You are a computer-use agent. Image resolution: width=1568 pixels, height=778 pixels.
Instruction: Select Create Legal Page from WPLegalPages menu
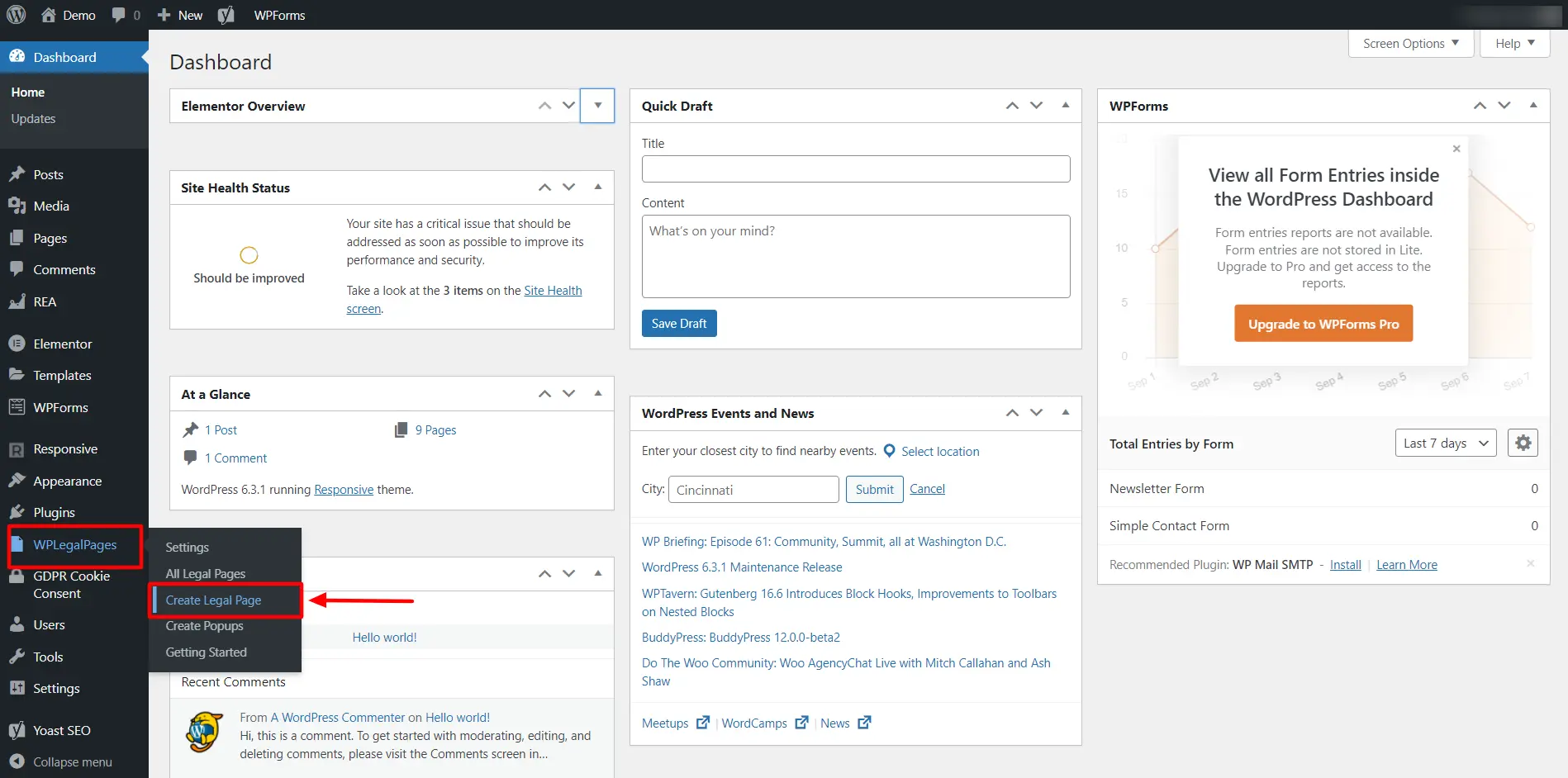click(x=212, y=600)
